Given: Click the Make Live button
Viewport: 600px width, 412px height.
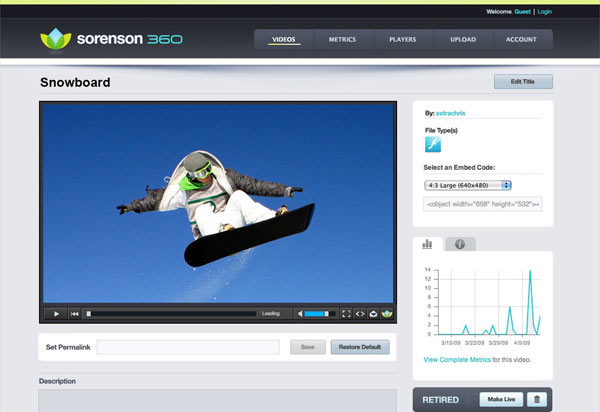Looking at the screenshot, I should (499, 399).
